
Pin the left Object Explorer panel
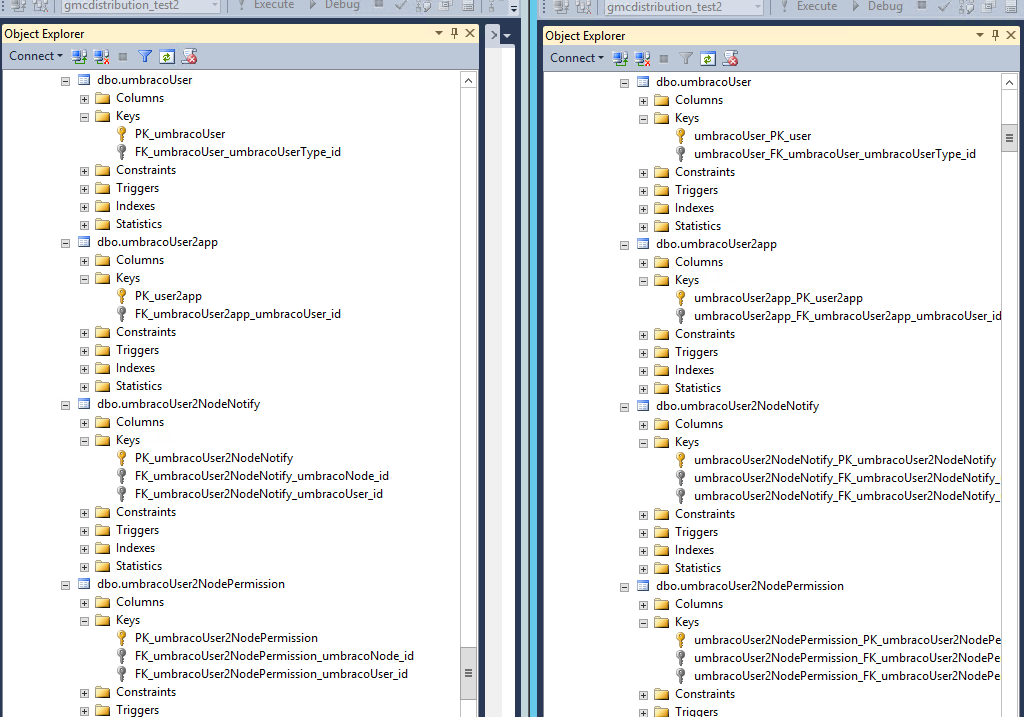[x=455, y=33]
